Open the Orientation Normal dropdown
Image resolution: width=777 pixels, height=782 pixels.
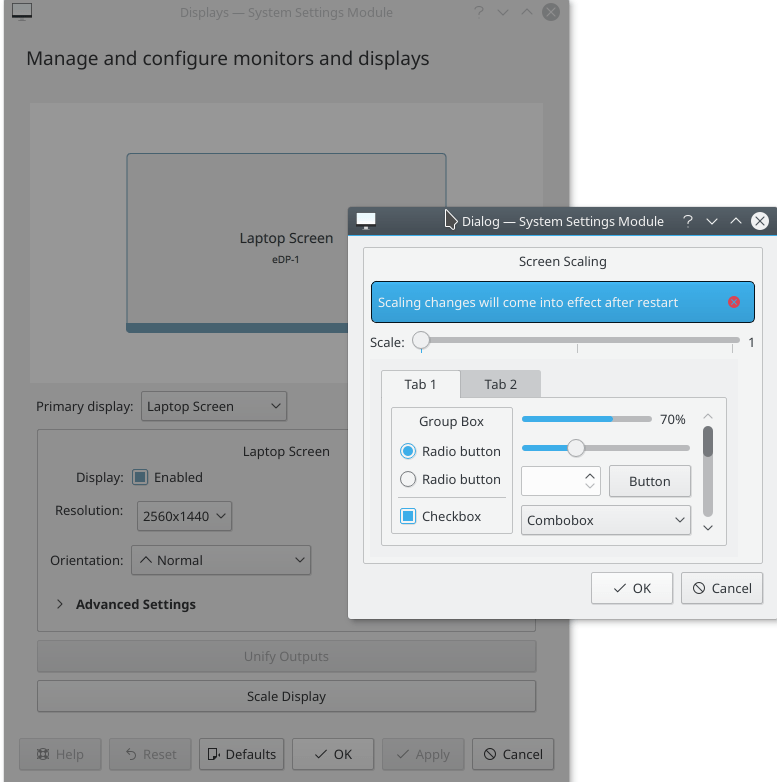click(221, 560)
